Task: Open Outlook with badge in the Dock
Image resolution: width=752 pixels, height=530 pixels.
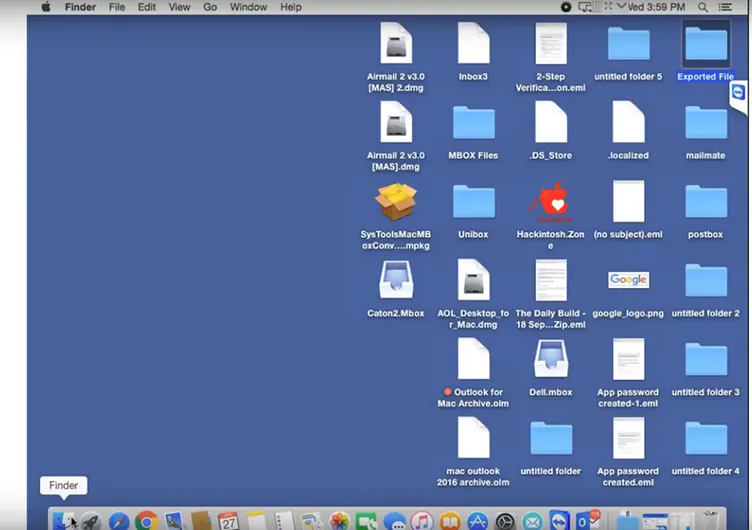Action: [587, 520]
